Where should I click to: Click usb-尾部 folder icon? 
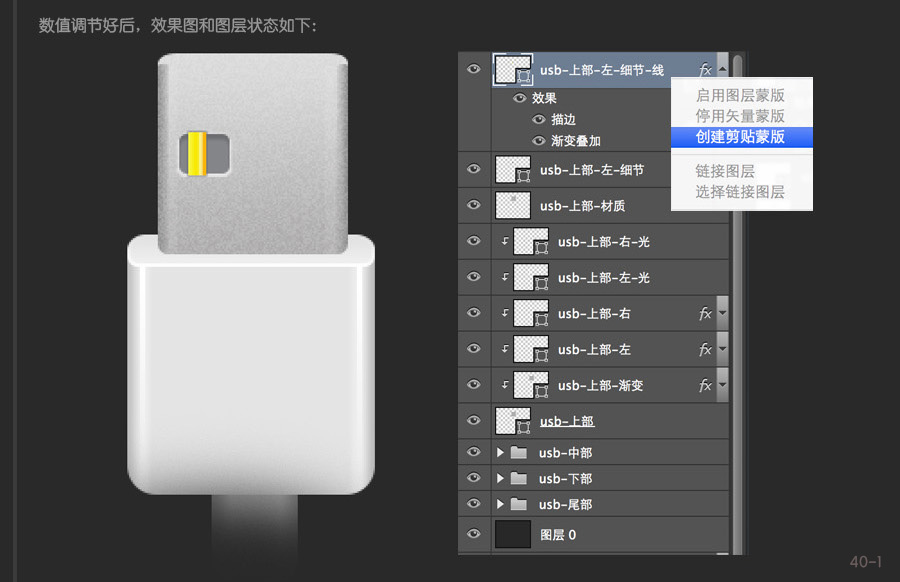pyautogui.click(x=519, y=504)
